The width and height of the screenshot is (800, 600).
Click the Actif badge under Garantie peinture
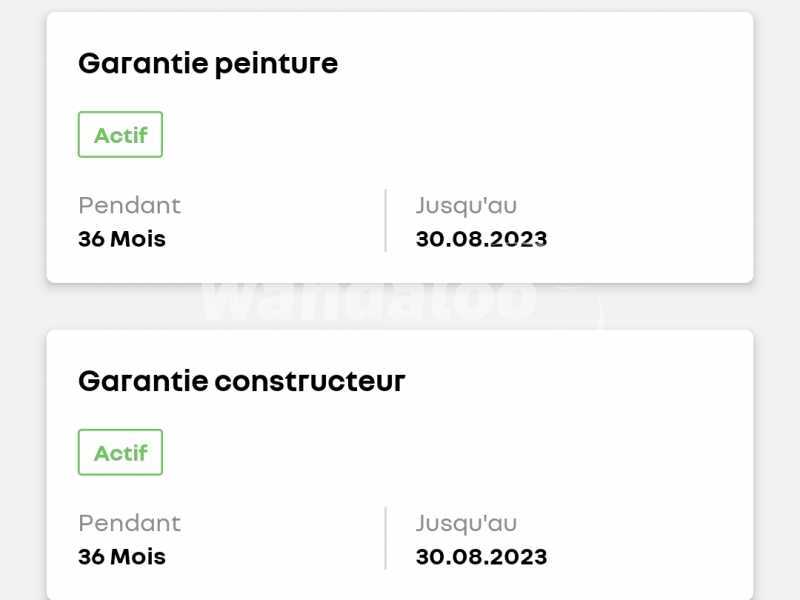[120, 135]
